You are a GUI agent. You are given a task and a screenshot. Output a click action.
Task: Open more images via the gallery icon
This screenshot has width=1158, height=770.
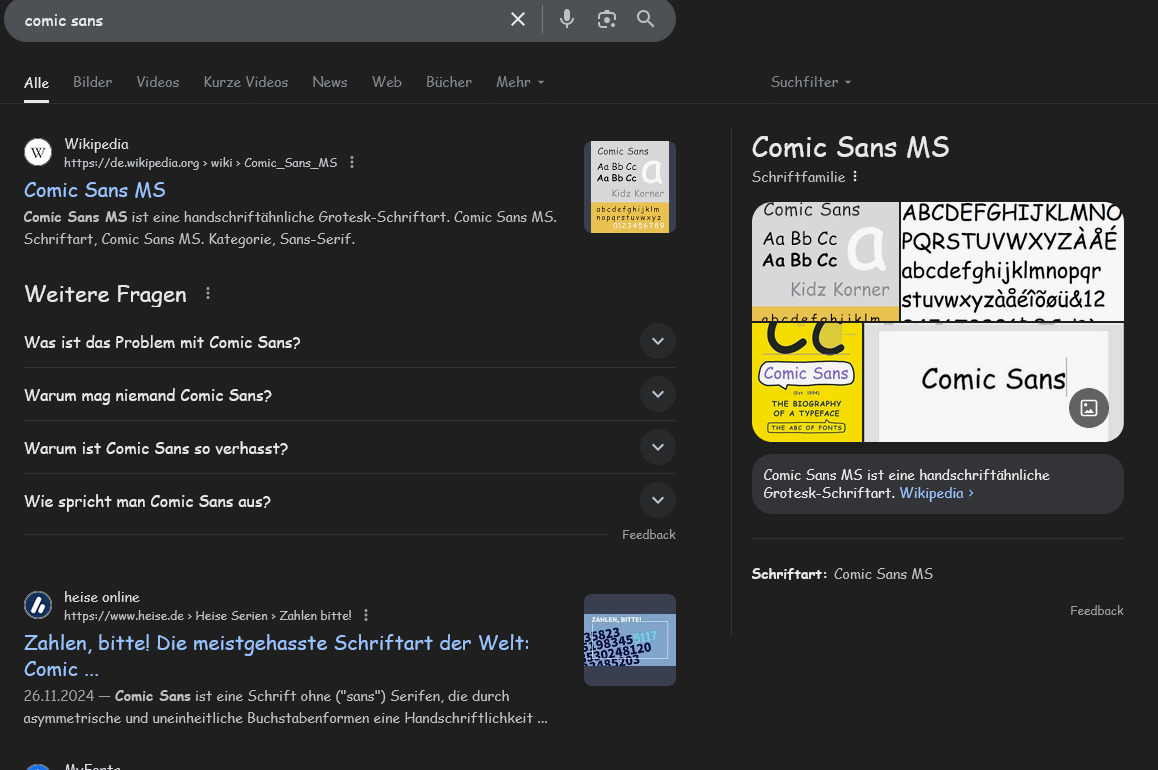1089,408
